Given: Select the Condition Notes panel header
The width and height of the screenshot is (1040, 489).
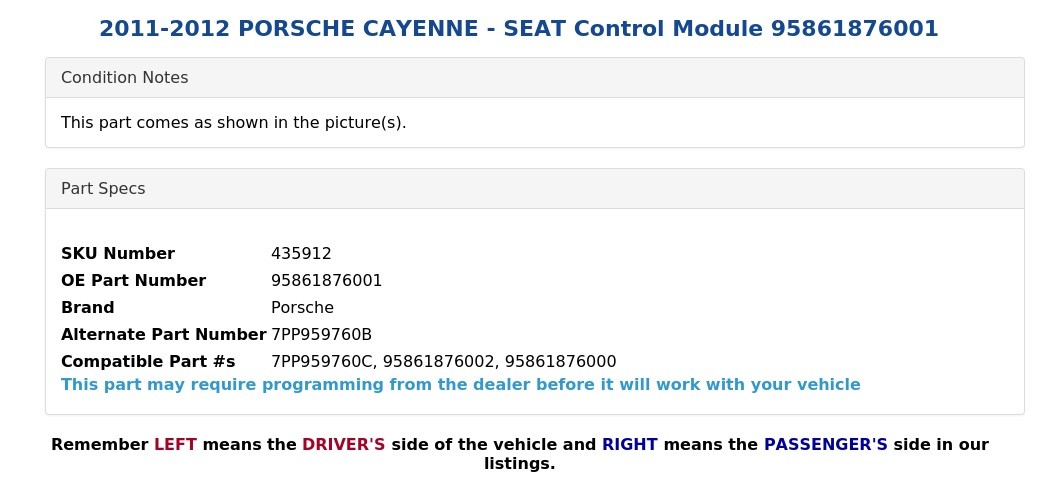Looking at the screenshot, I should pos(535,78).
